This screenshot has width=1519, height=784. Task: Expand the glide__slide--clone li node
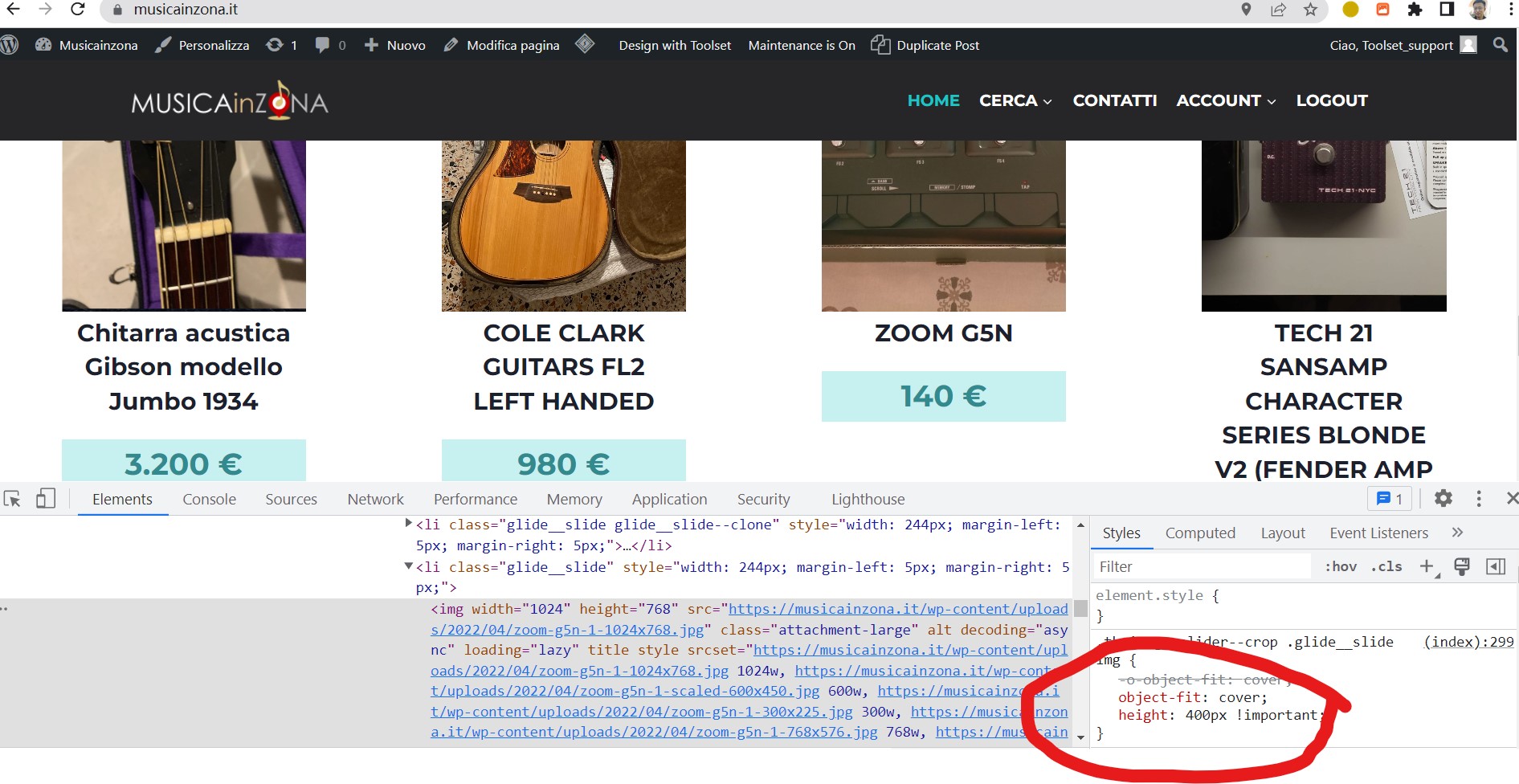[x=408, y=524]
